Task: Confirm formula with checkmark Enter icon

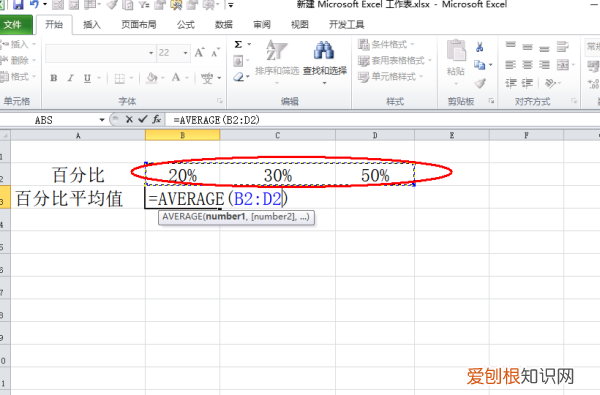Action: (143, 119)
